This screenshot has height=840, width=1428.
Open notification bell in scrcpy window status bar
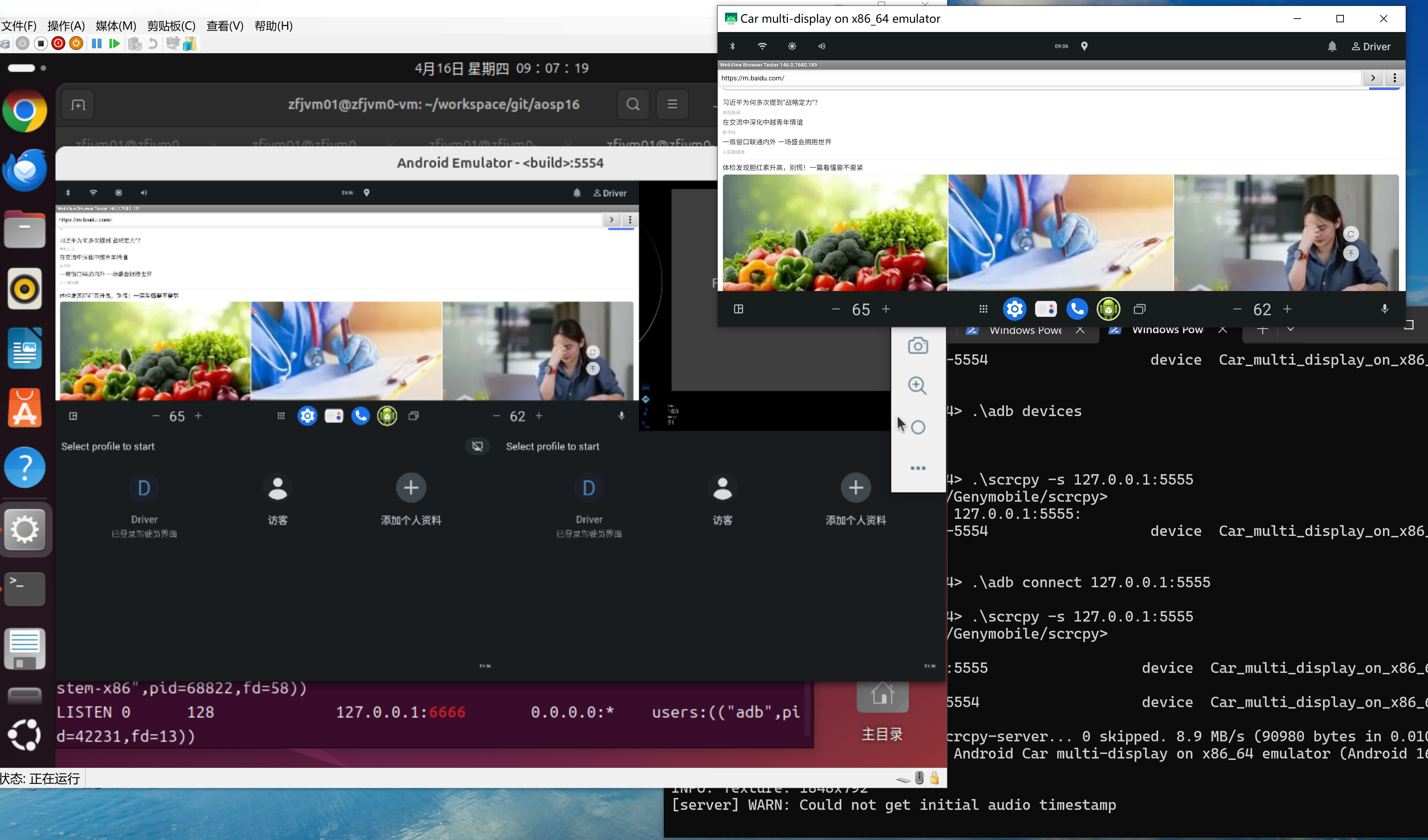[x=1332, y=47]
